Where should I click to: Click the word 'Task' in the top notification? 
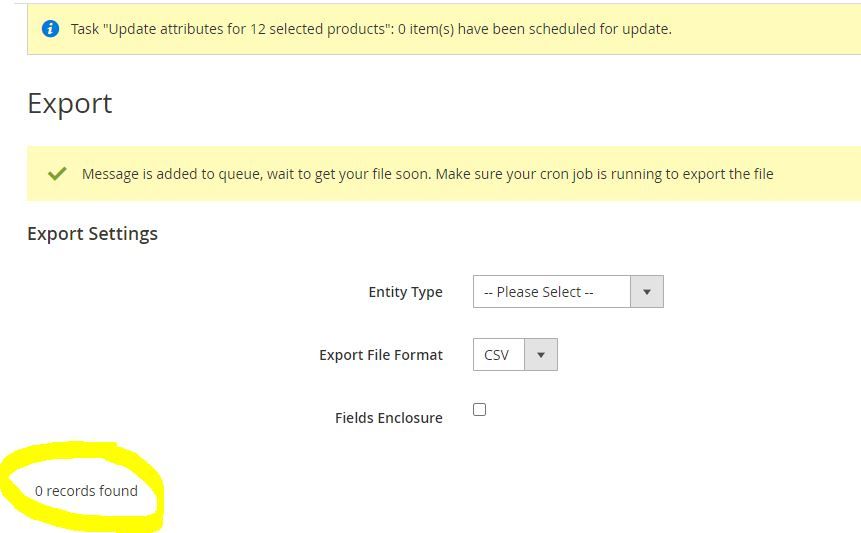(85, 29)
